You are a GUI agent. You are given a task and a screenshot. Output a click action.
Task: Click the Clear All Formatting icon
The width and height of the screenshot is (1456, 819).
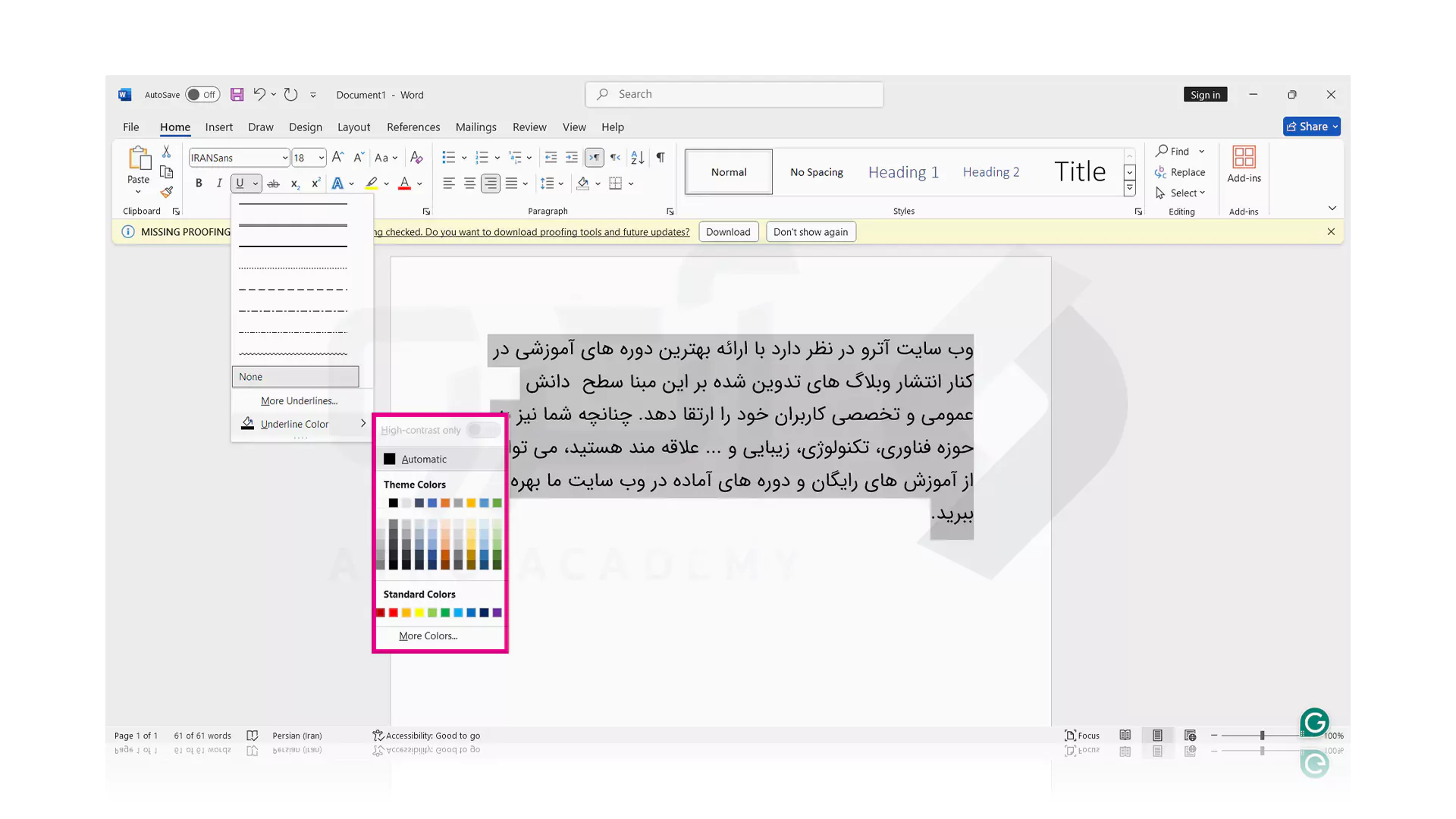[416, 157]
